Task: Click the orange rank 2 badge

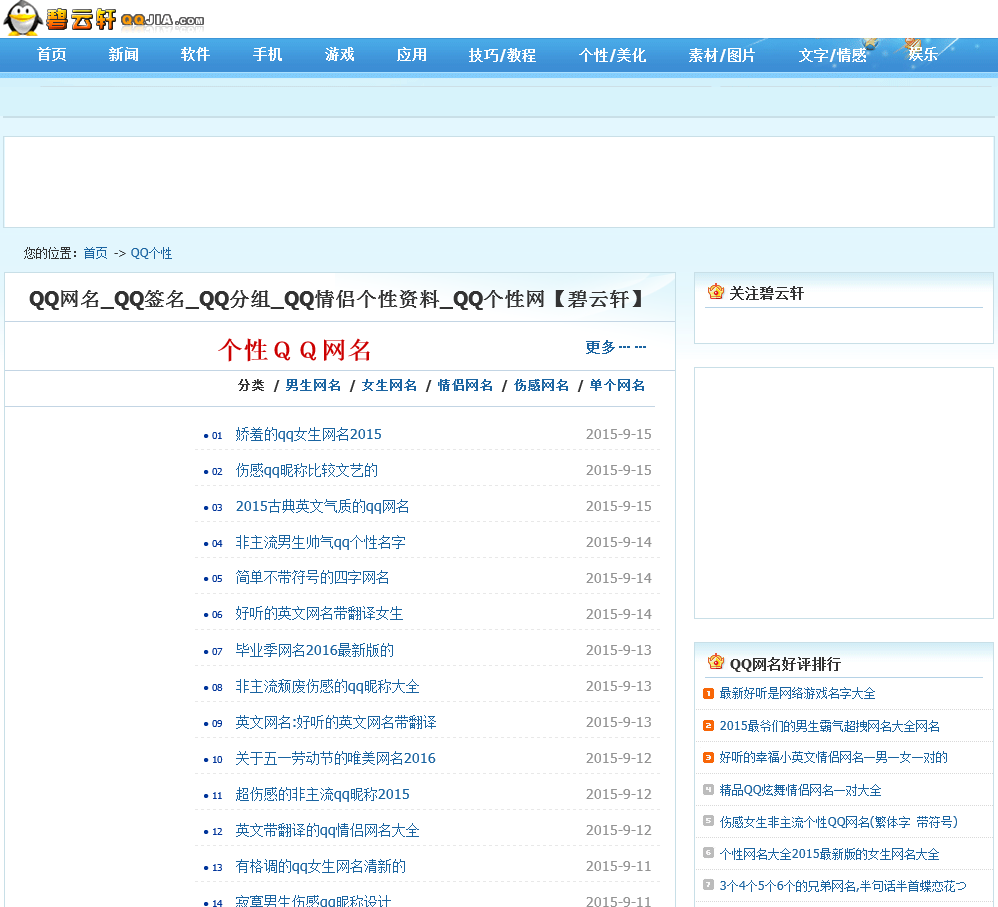Action: click(708, 726)
